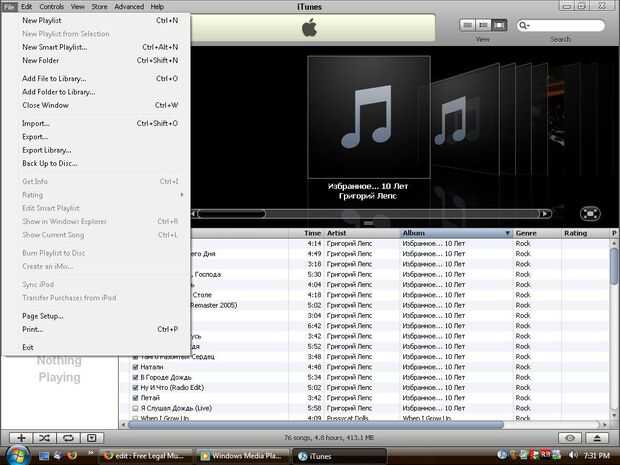Image resolution: width=620 pixels, height=465 pixels.
Task: Click the Windows Start orb
Action: 16,455
